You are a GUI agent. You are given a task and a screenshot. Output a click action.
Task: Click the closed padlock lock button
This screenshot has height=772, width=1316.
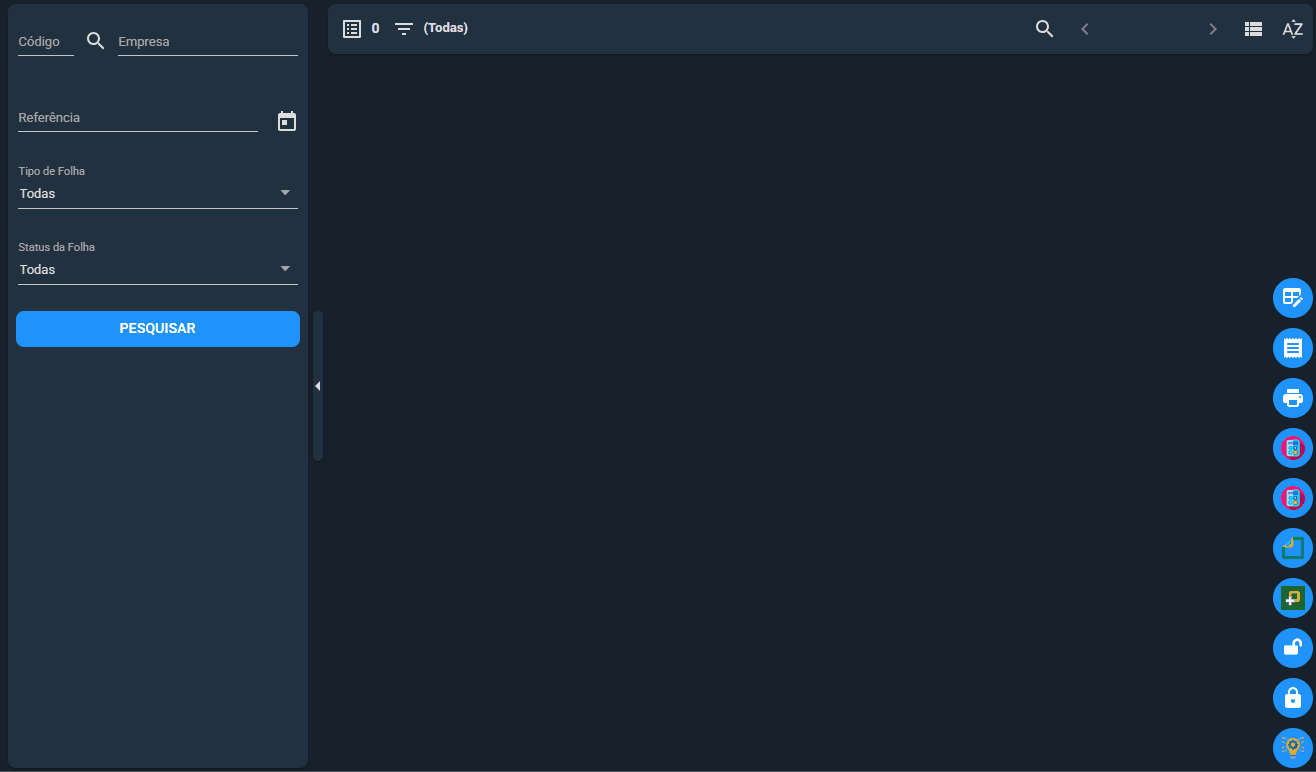1293,698
